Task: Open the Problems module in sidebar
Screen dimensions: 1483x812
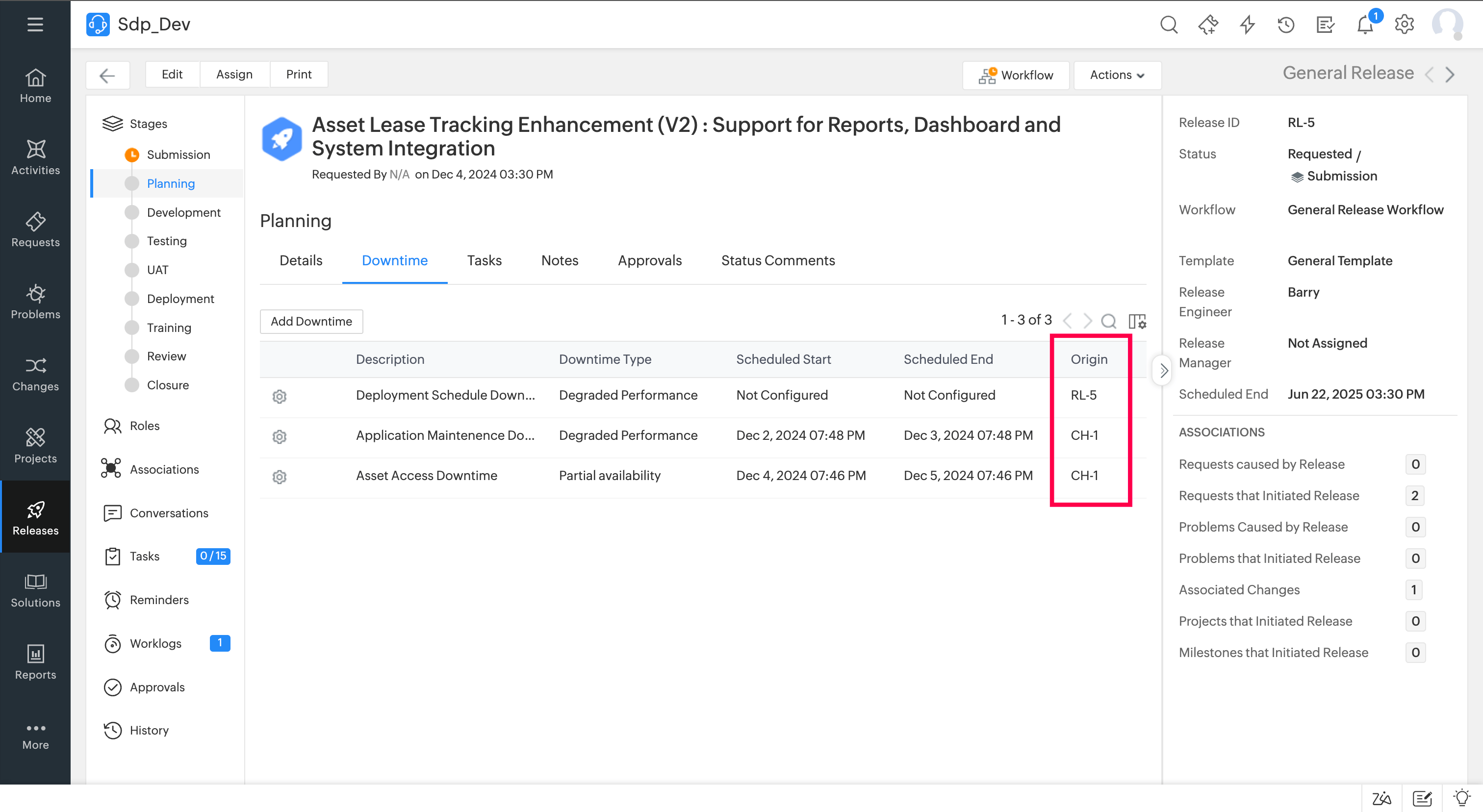Action: (x=35, y=301)
